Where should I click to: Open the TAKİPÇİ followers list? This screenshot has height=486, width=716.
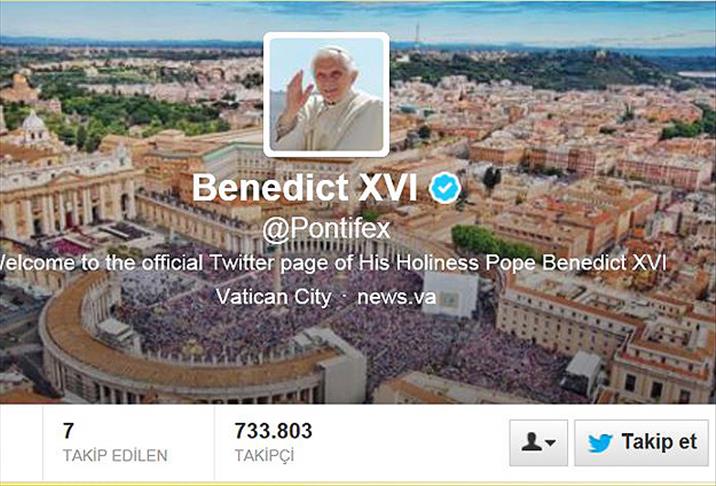(264, 456)
